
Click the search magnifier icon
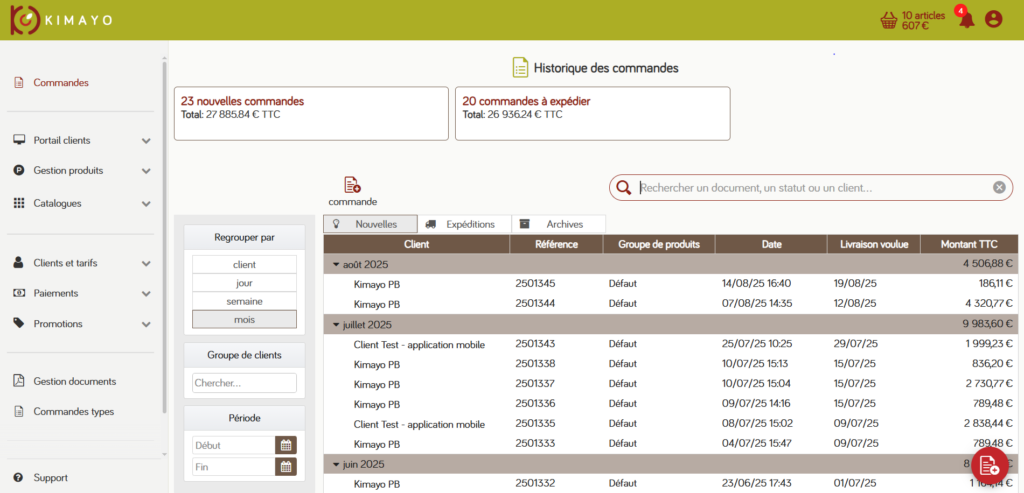coord(624,188)
